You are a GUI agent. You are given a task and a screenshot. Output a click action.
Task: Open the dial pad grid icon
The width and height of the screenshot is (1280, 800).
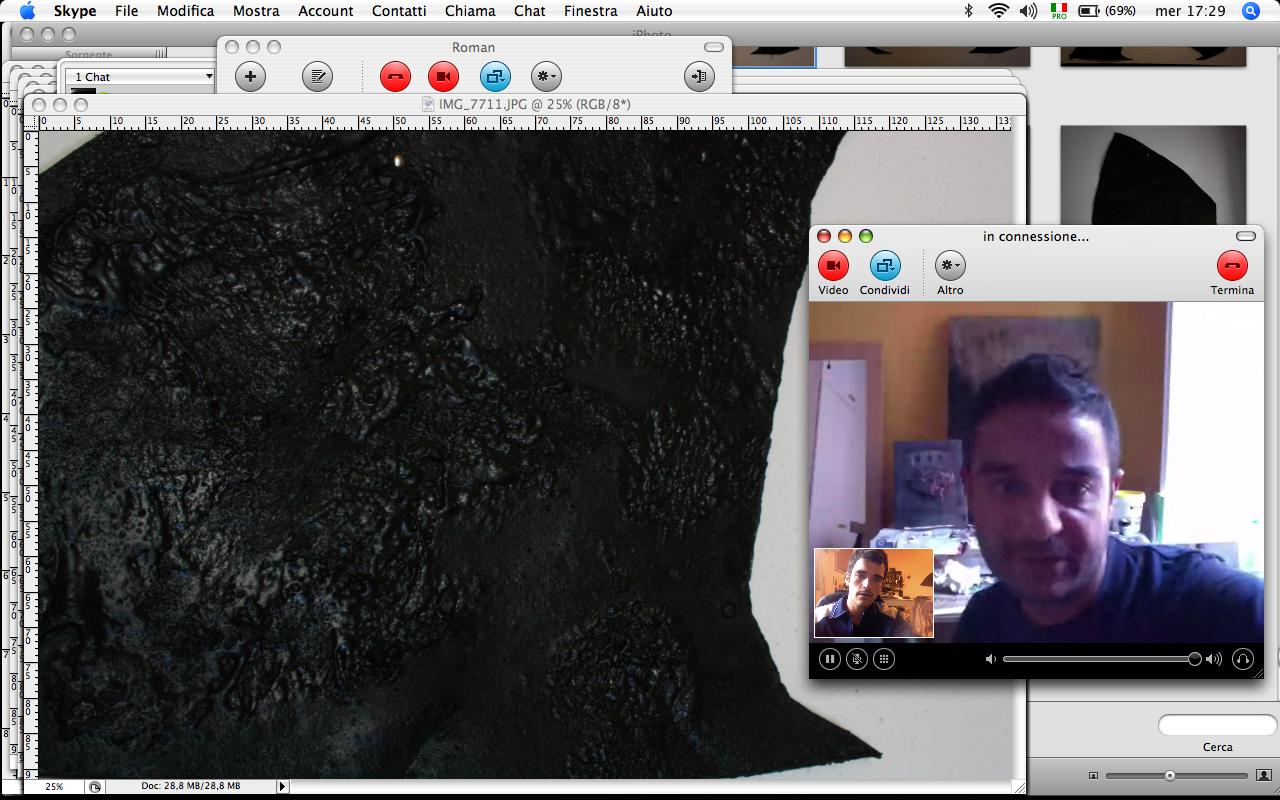tap(883, 659)
